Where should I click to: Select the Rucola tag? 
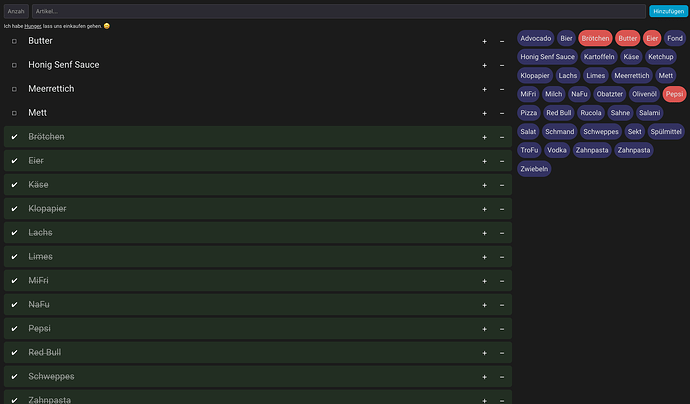coord(591,113)
